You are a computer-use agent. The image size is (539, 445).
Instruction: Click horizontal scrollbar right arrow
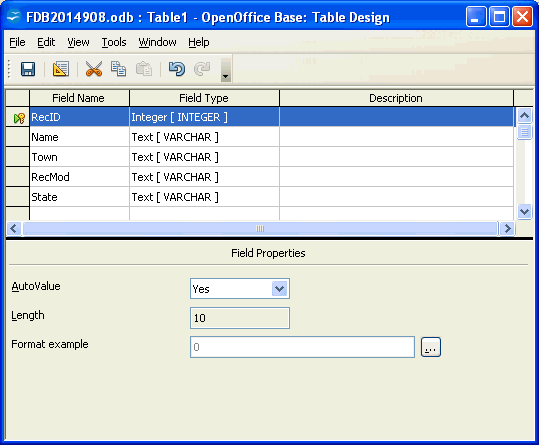click(507, 229)
